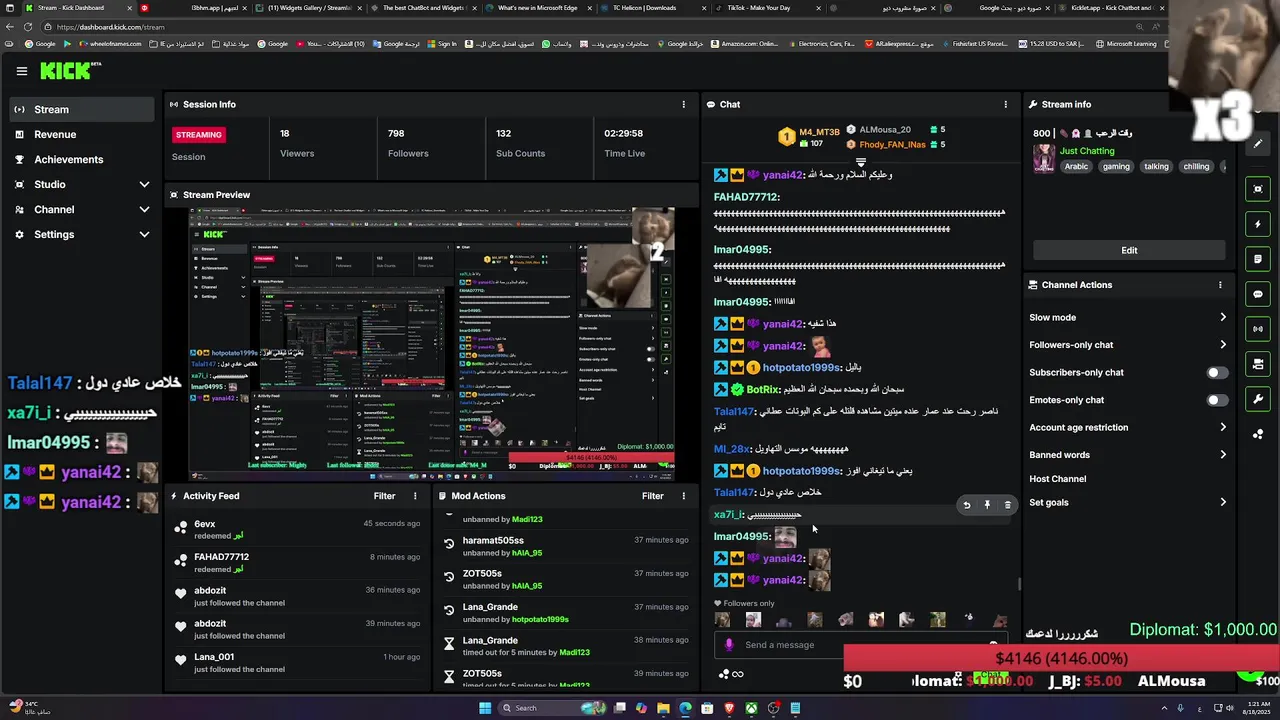Open Mod Actions kebab menu
Screen dimensions: 1280x720
click(684, 496)
